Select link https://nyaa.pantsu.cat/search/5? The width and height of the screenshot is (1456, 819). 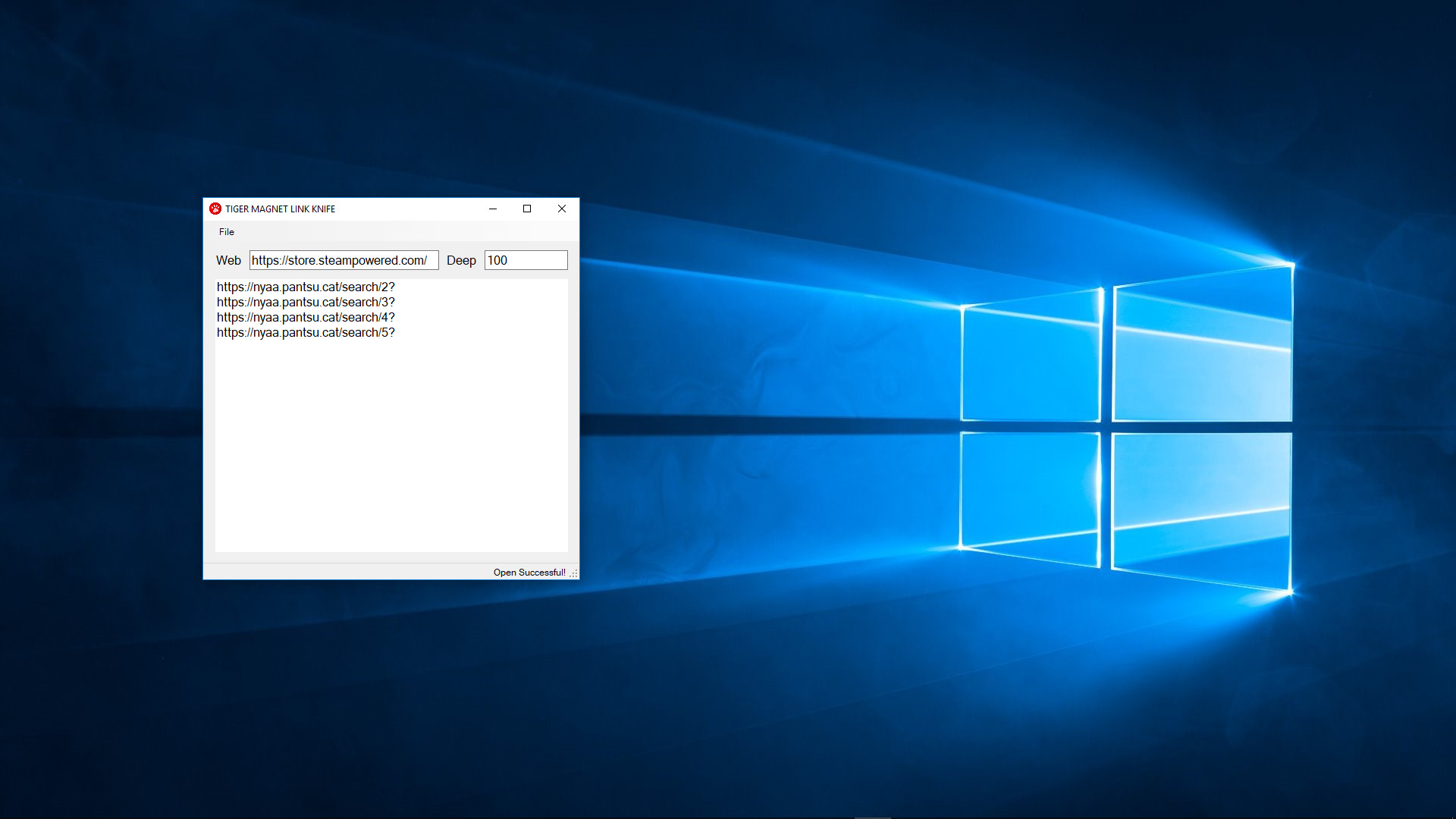[x=306, y=332]
